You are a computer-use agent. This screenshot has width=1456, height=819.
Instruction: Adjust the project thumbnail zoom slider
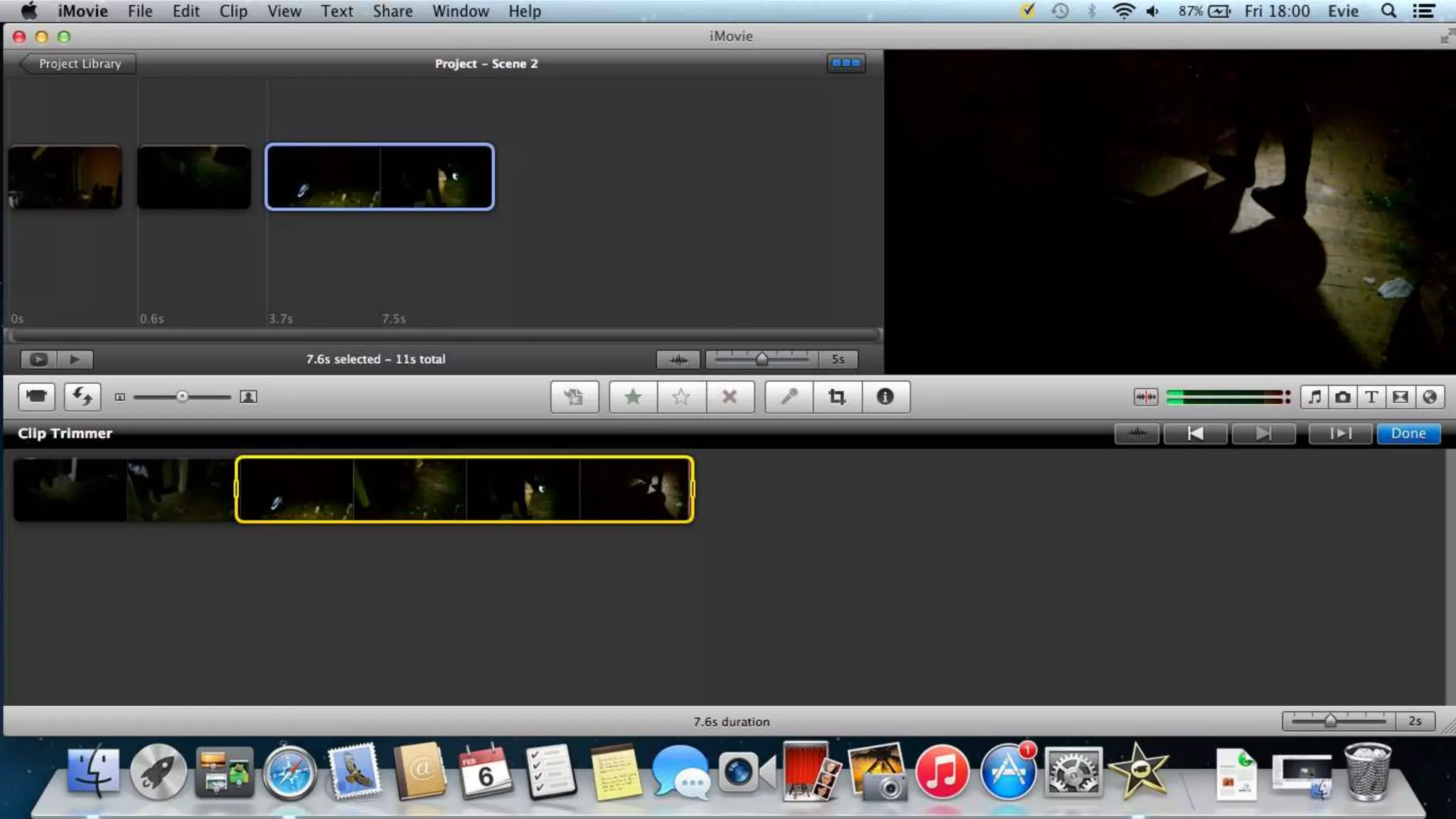[x=761, y=360]
